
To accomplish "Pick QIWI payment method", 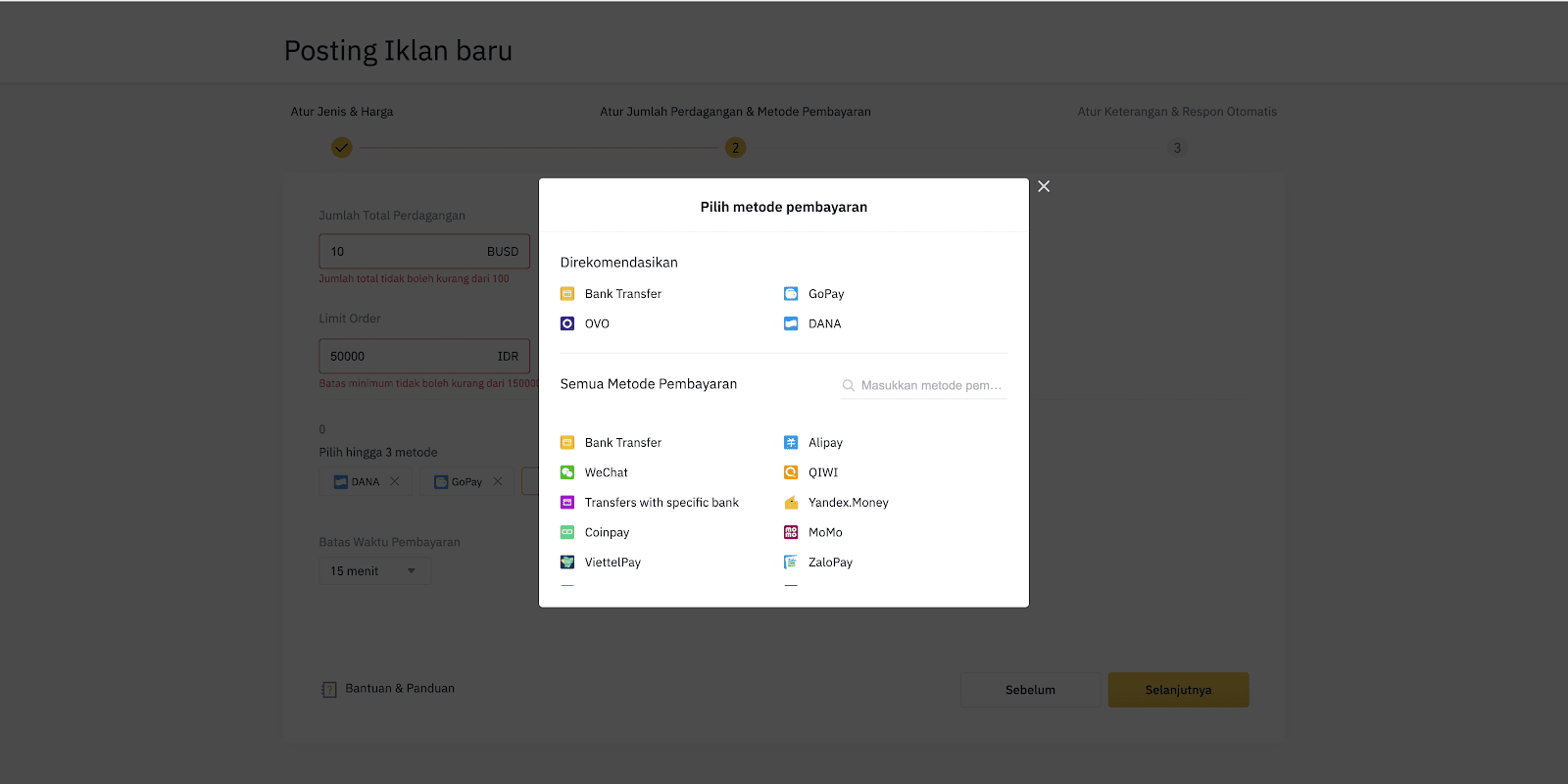I will (x=823, y=472).
